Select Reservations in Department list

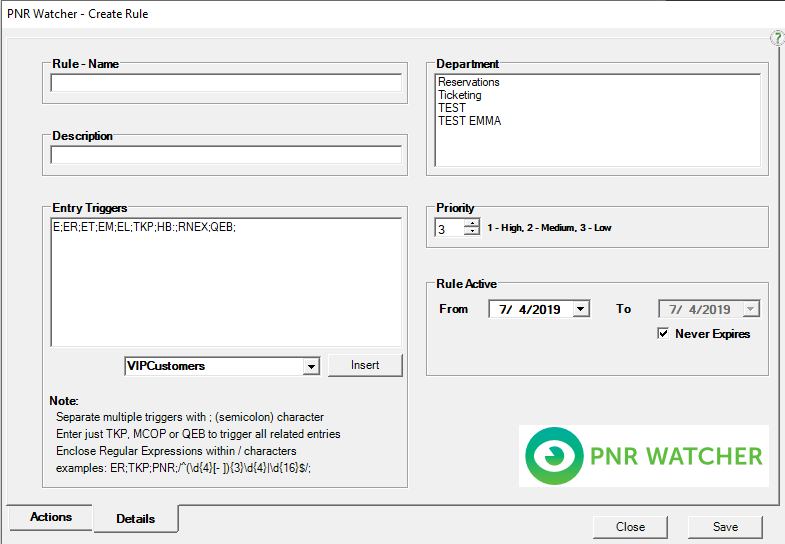[x=469, y=82]
